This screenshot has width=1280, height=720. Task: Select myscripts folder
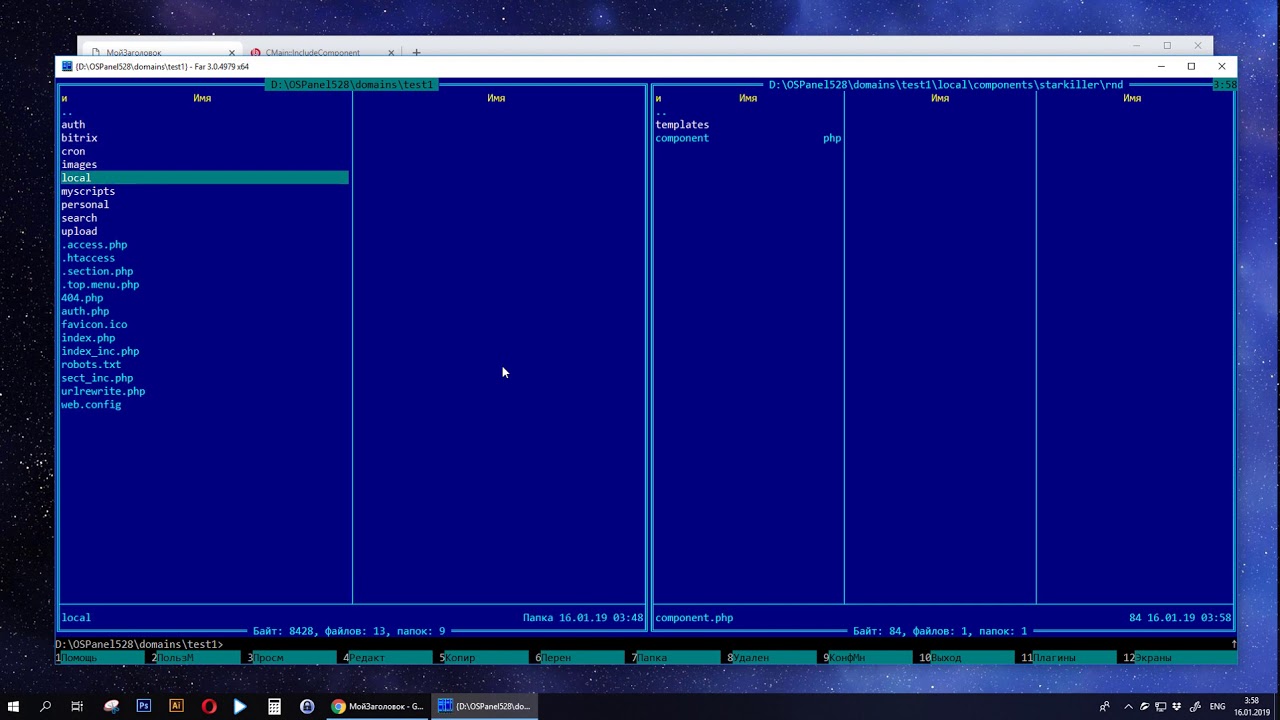(88, 191)
